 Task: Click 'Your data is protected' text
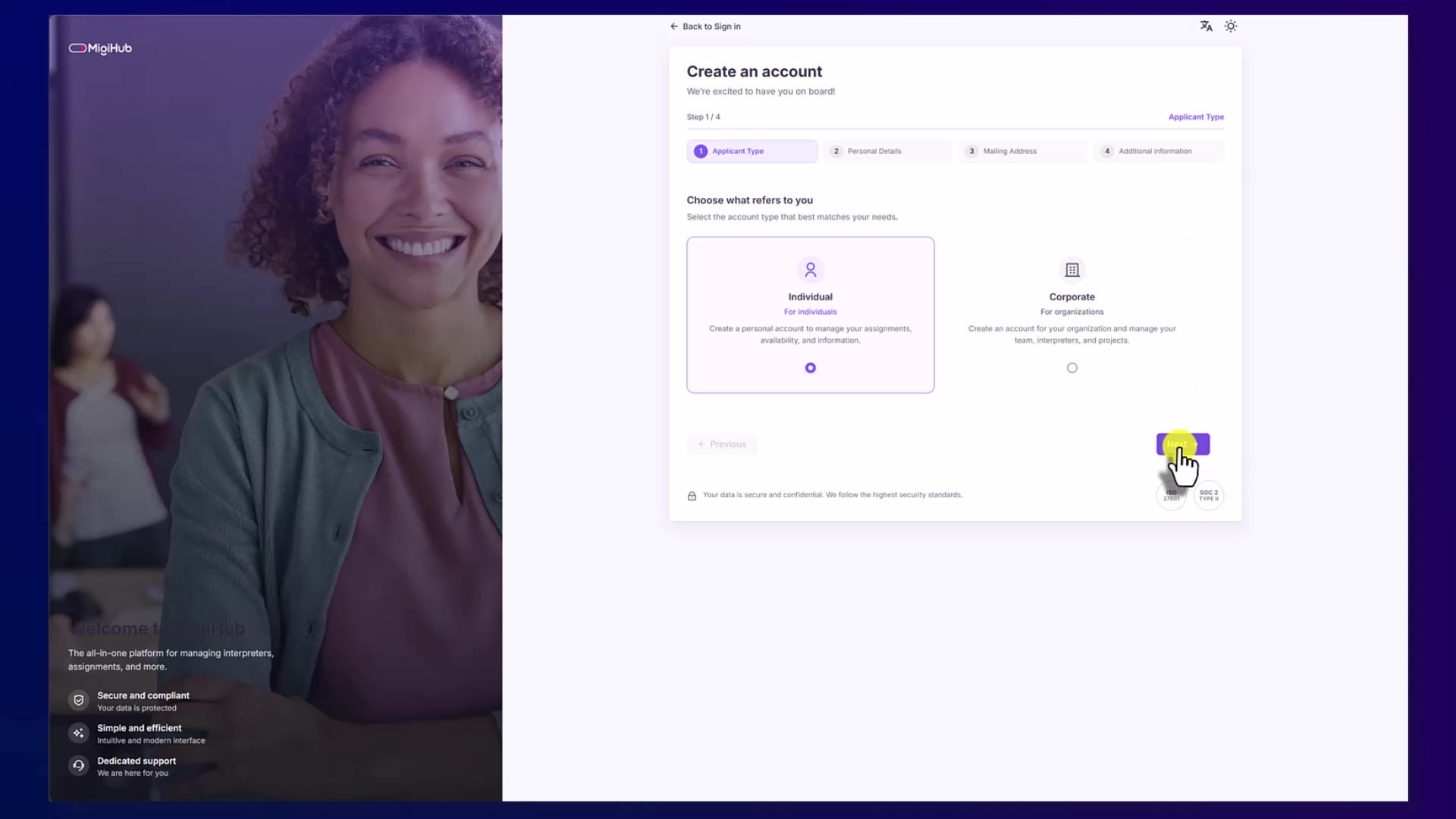click(136, 708)
